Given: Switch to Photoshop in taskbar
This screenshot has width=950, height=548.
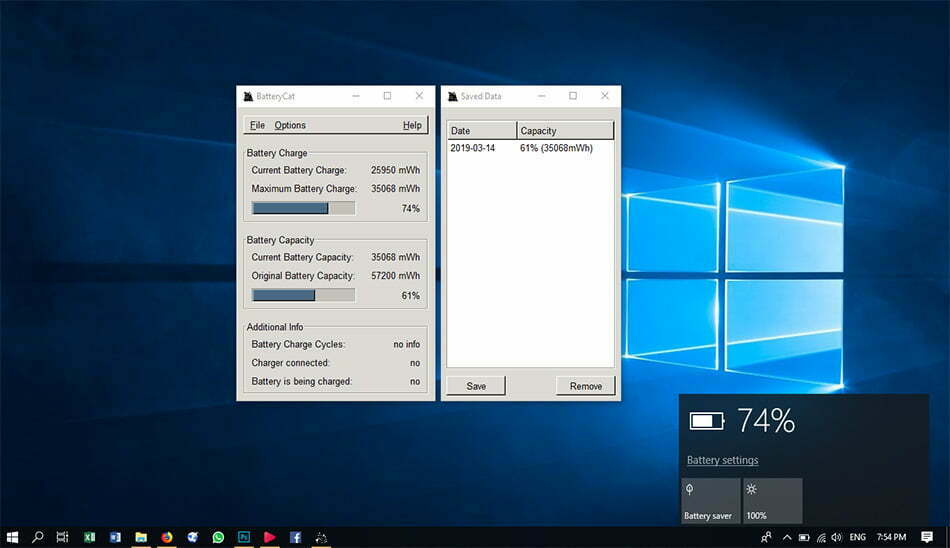Looking at the screenshot, I should [x=244, y=537].
